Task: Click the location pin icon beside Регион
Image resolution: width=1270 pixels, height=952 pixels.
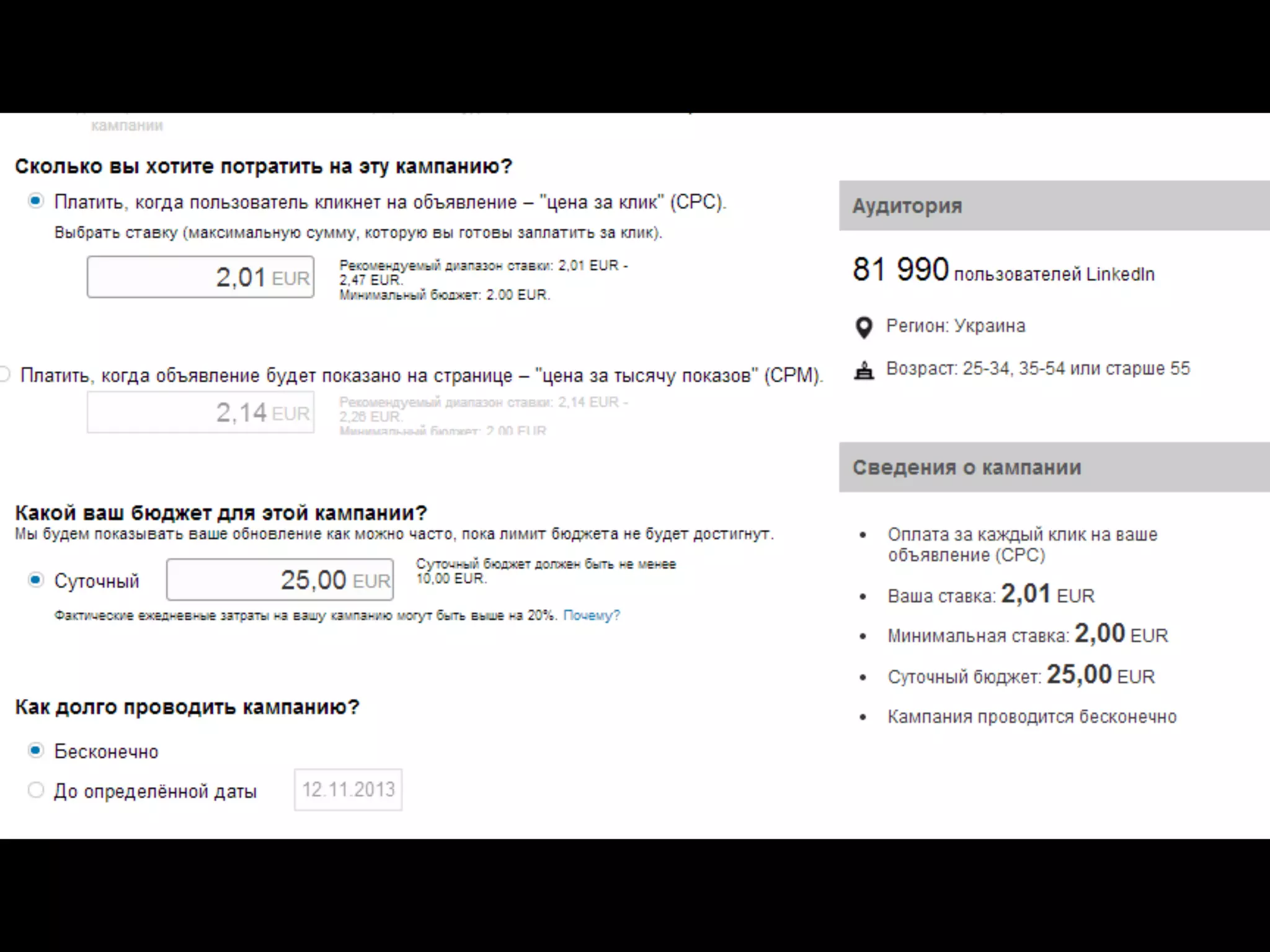Action: click(x=864, y=327)
